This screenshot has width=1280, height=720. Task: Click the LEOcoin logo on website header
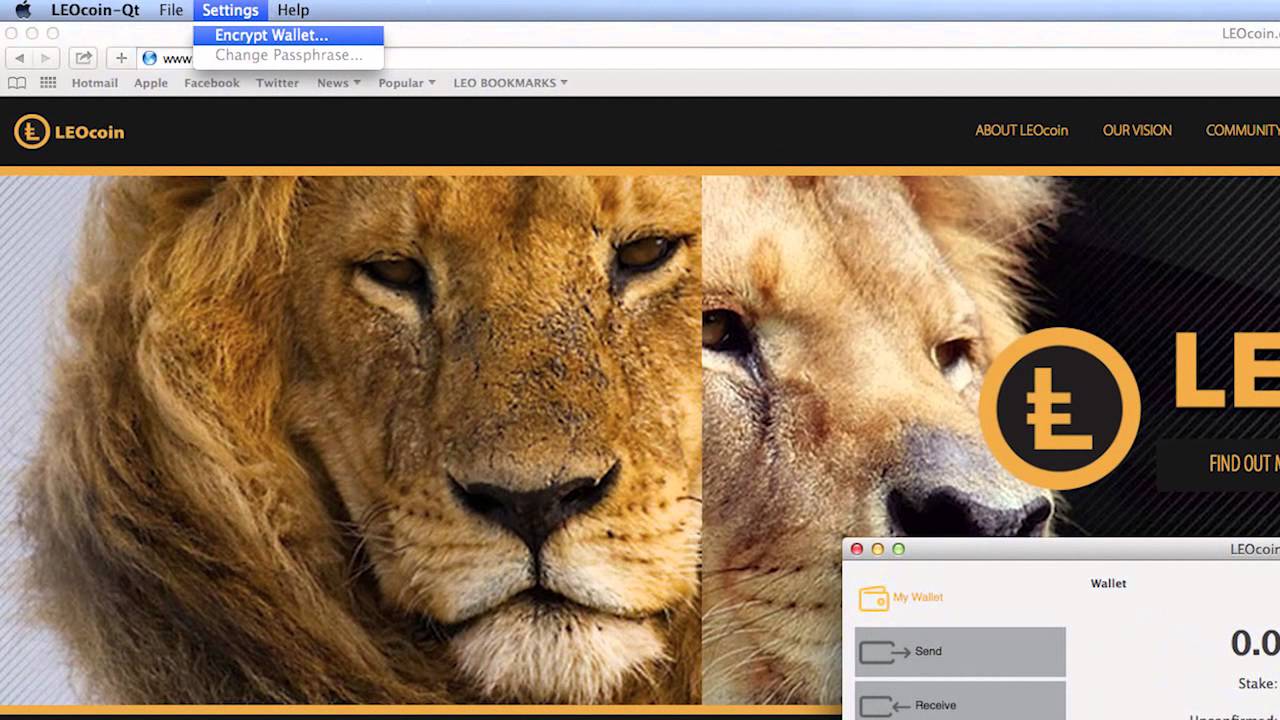coord(69,131)
